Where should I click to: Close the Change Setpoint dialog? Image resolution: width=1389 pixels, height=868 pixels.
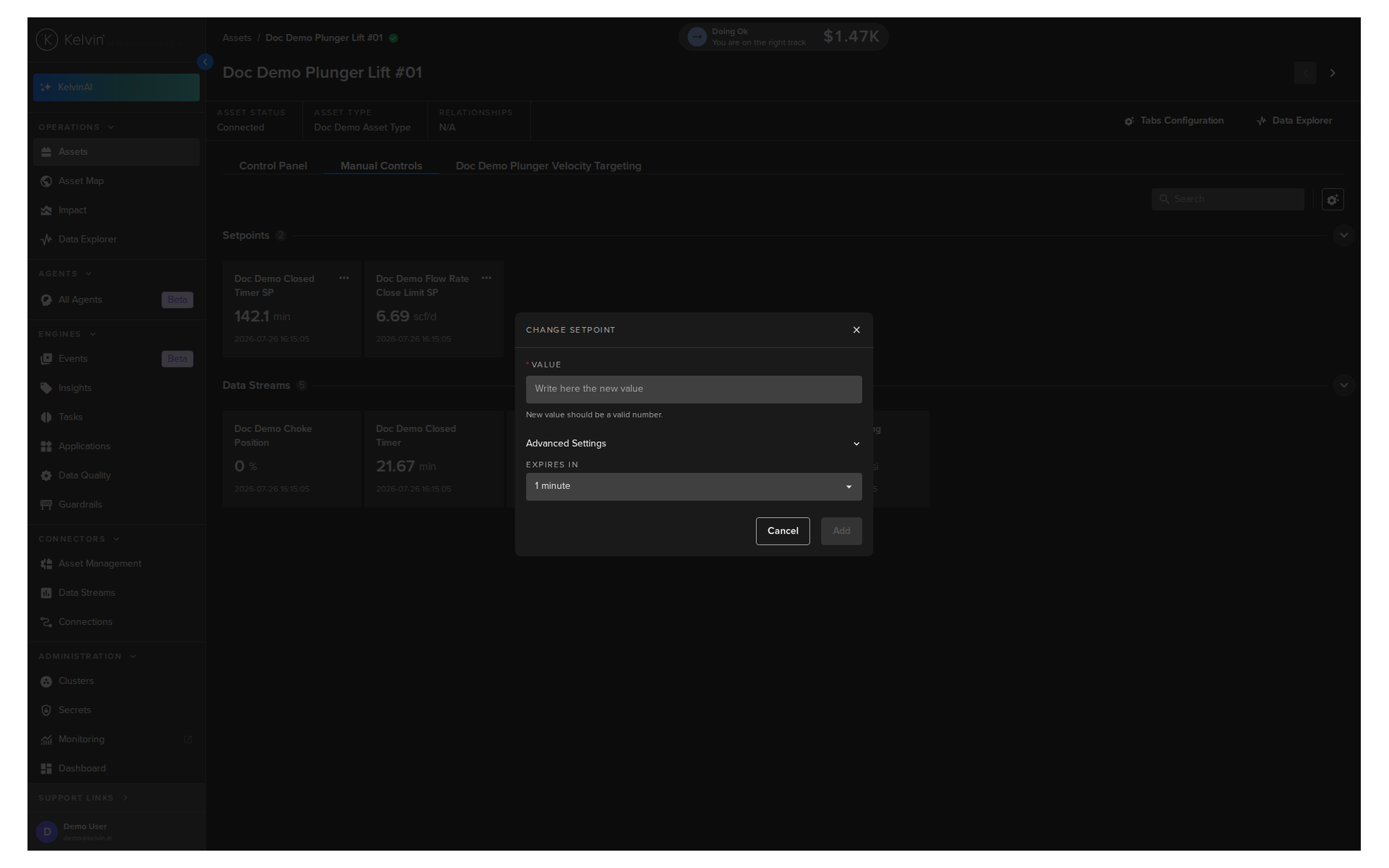pos(857,330)
